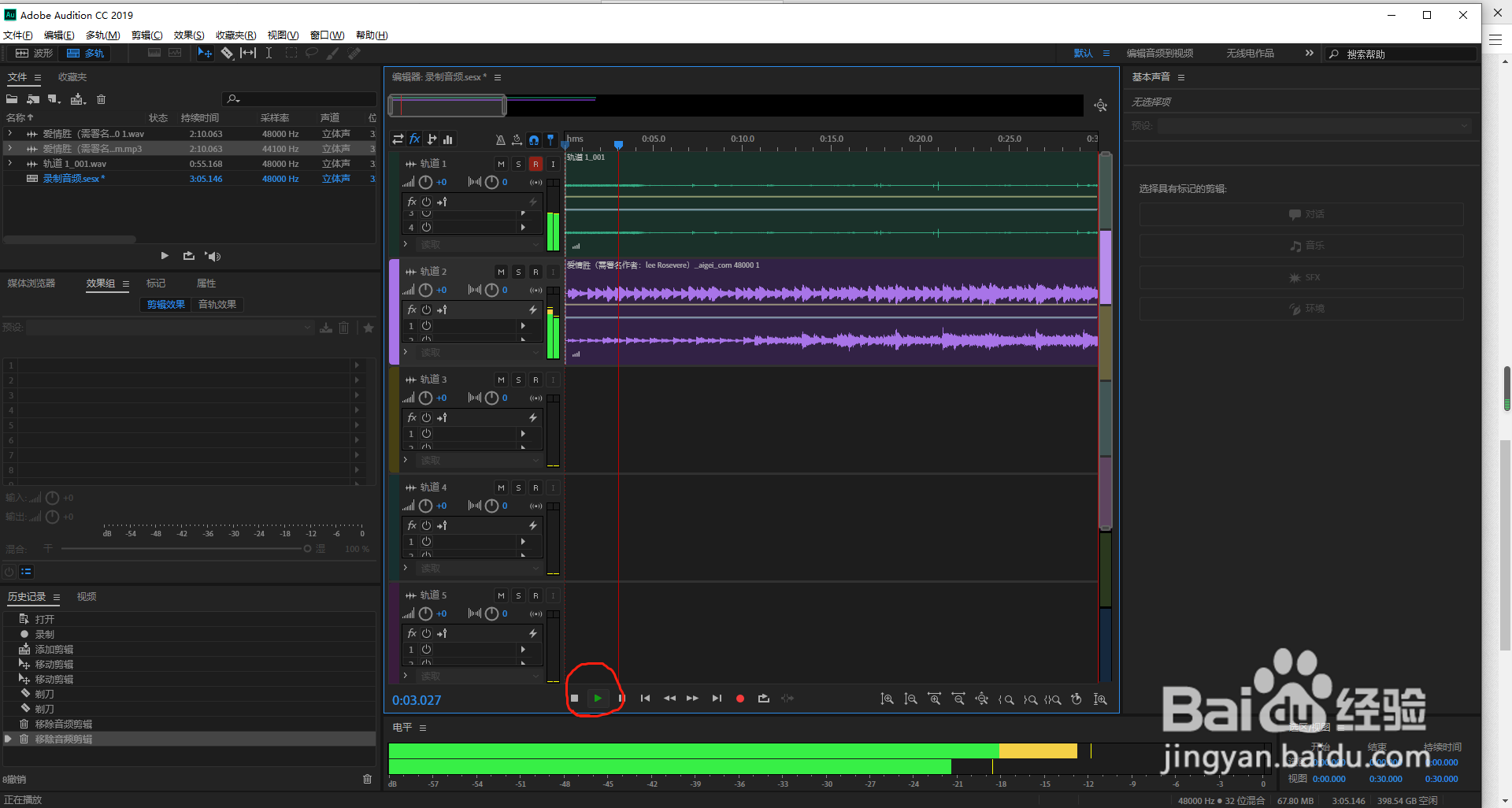Show the track EQ section

tap(448, 139)
